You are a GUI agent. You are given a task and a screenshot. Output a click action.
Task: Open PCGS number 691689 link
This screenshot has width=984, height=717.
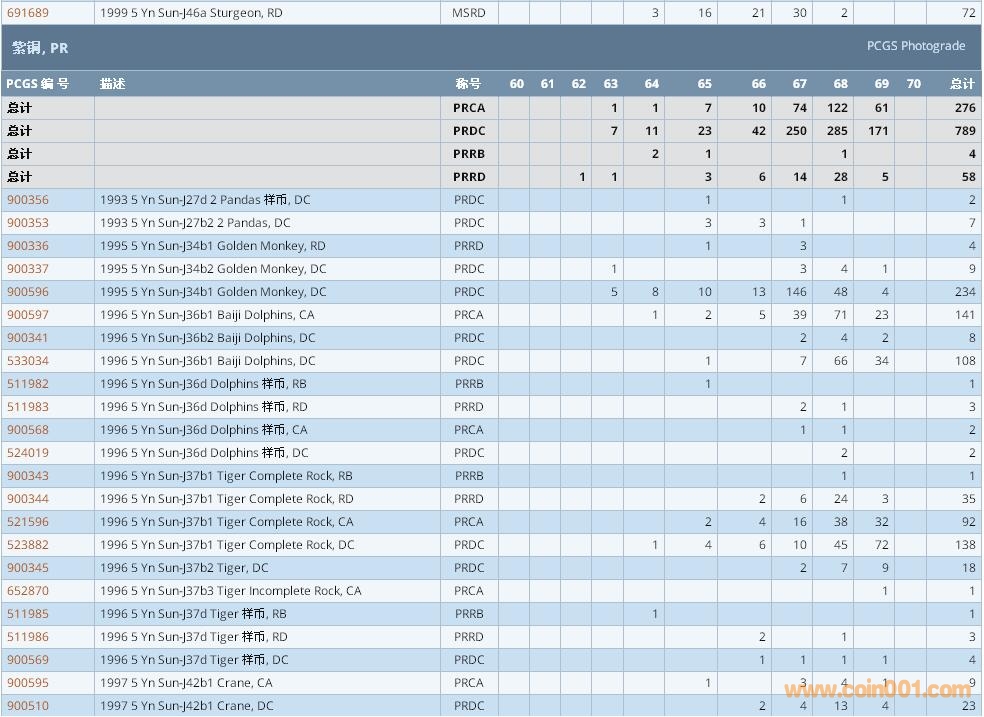(x=27, y=13)
